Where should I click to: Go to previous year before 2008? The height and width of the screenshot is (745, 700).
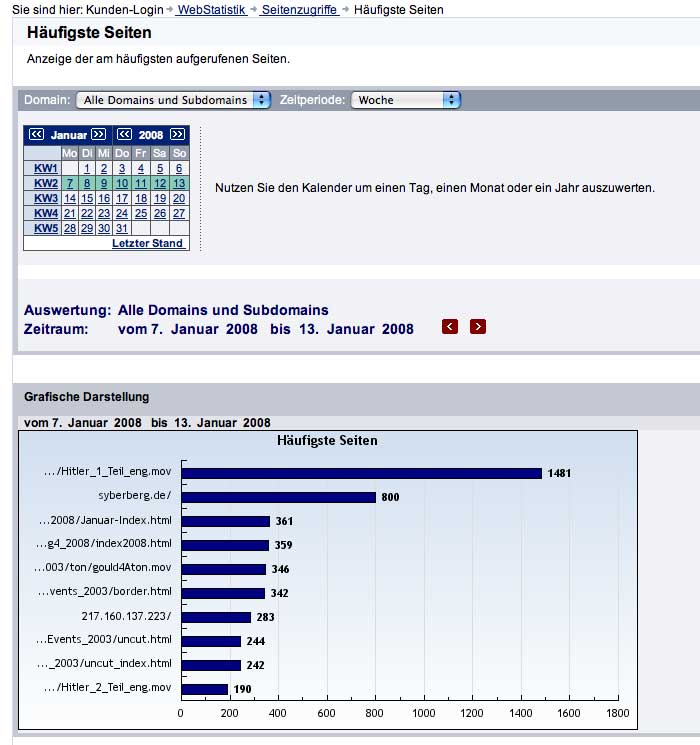point(124,135)
